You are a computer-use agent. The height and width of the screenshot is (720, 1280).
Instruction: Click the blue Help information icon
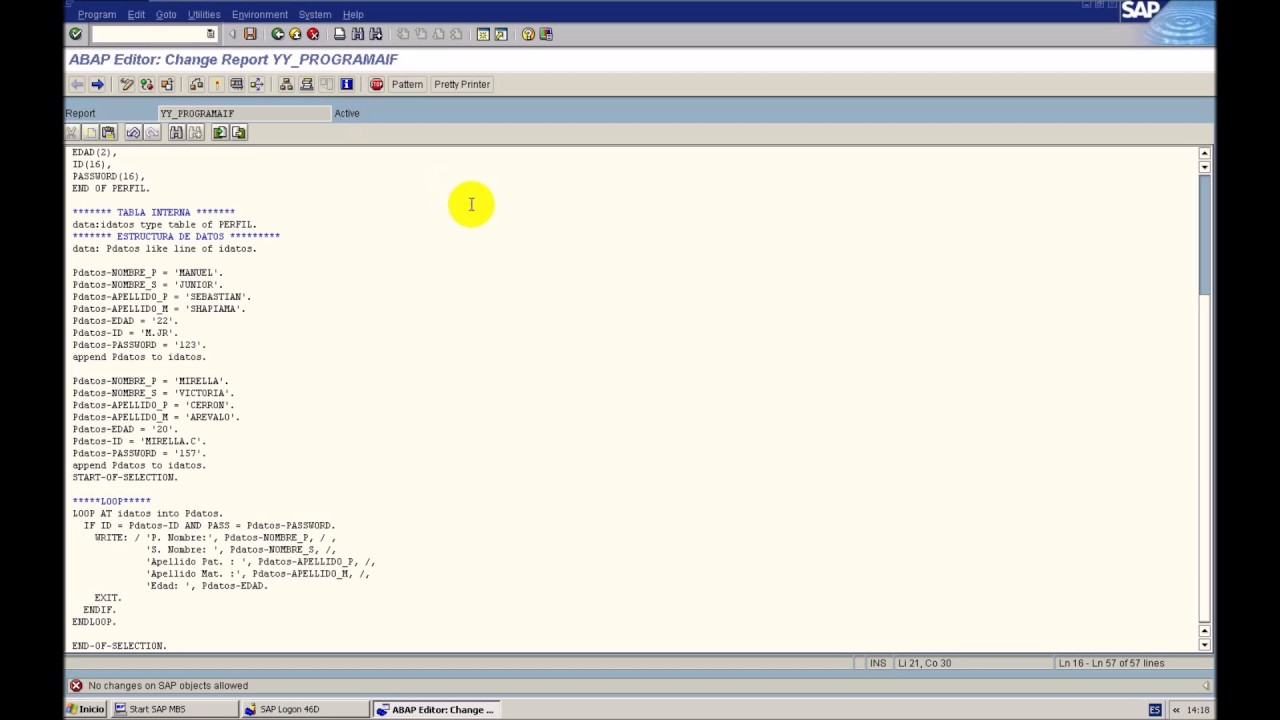click(x=346, y=84)
